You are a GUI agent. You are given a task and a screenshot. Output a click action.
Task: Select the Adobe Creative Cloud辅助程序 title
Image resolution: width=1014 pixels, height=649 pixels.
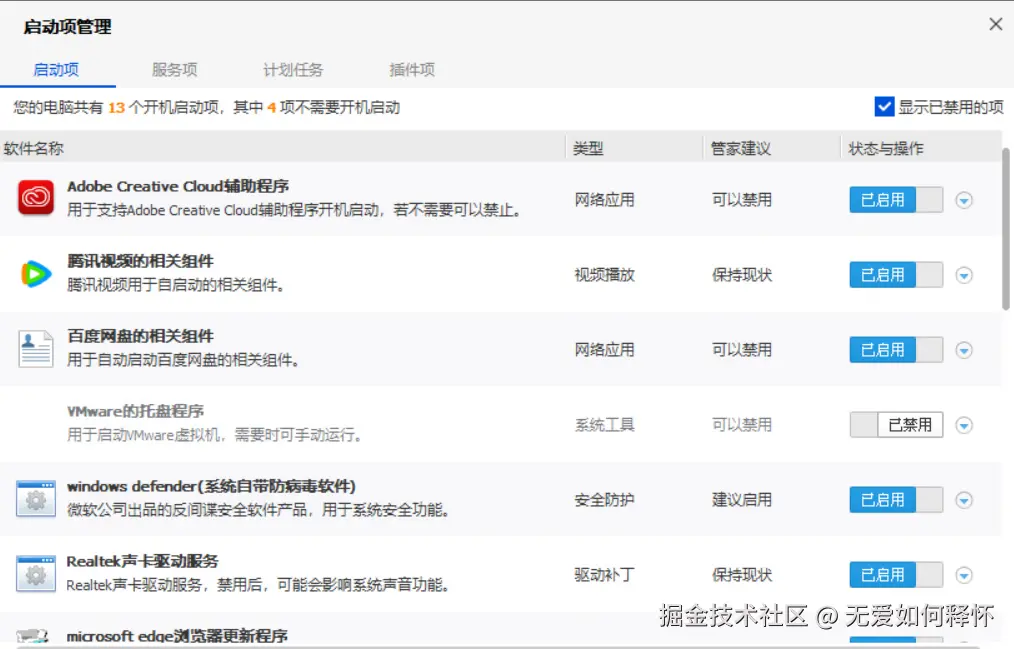click(x=178, y=186)
